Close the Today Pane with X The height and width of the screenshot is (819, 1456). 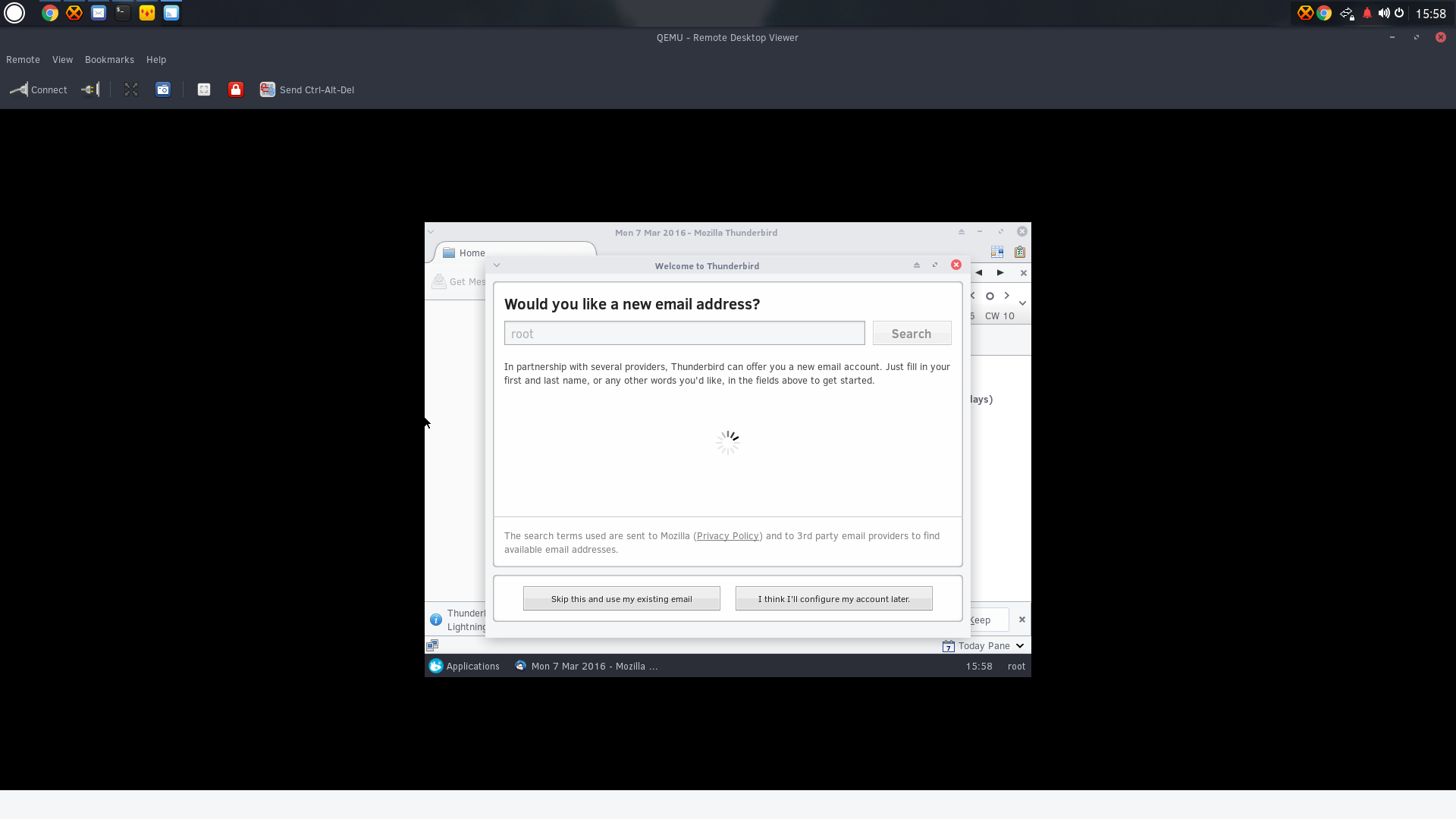pos(1023,273)
